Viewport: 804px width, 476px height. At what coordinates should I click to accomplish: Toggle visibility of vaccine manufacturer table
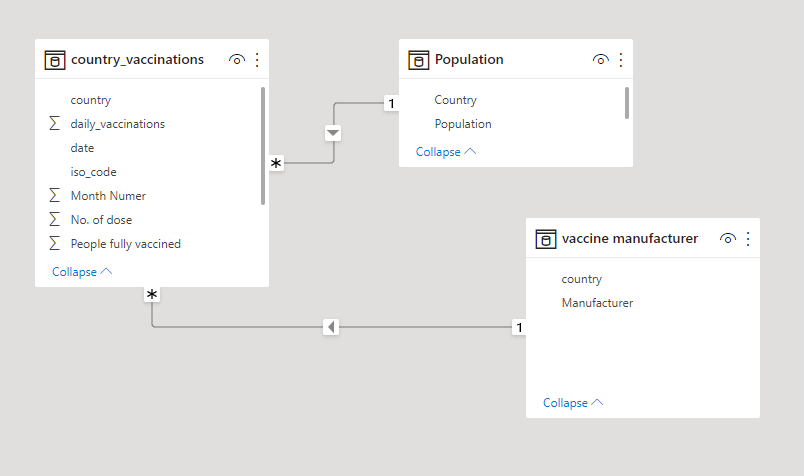click(x=728, y=239)
